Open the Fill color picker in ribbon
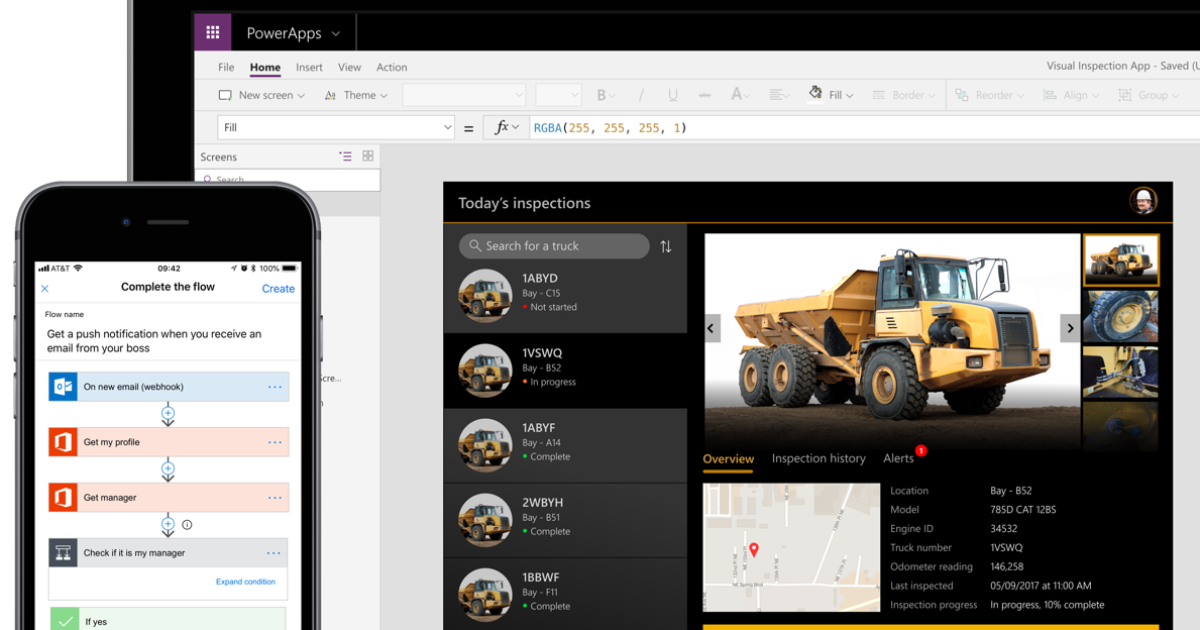Image resolution: width=1200 pixels, height=630 pixels. click(x=831, y=95)
